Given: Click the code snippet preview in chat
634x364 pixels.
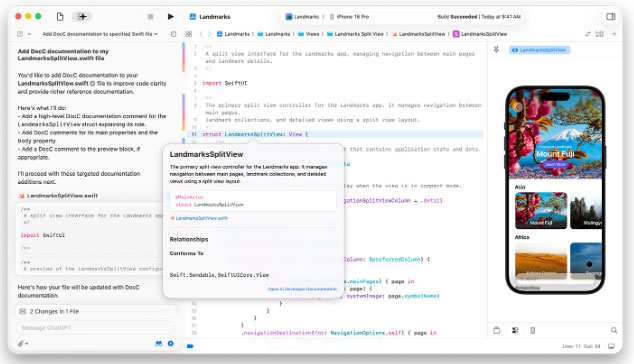Looking at the screenshot, I should pos(91,239).
